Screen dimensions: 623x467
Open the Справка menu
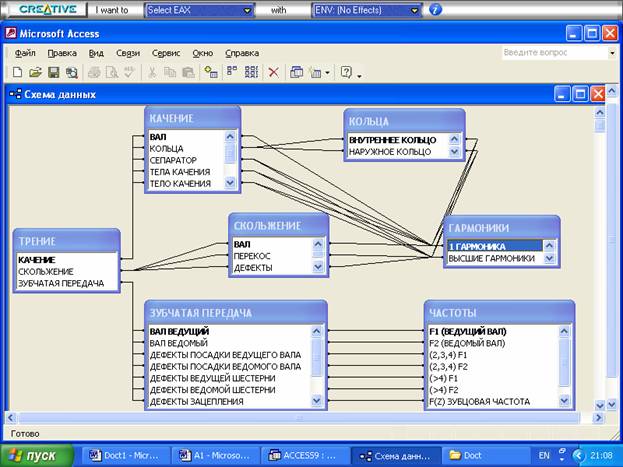[242, 53]
